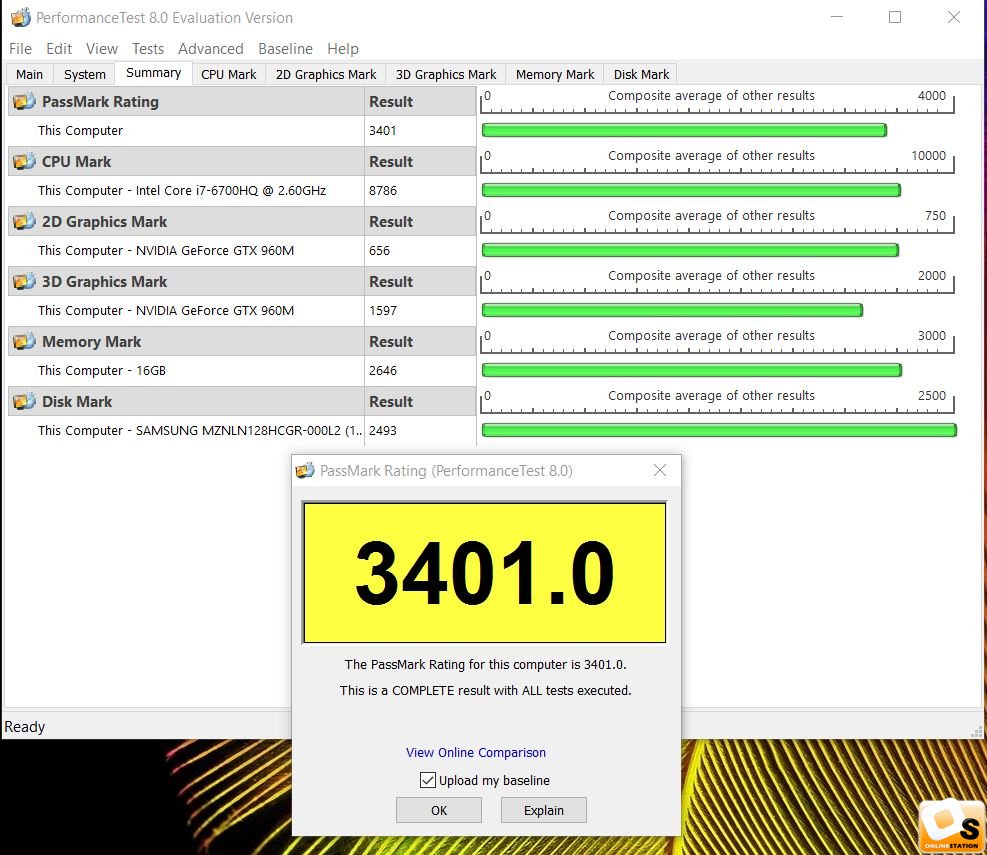987x855 pixels.
Task: Minimize the PerformanceTest window
Action: coord(837,17)
